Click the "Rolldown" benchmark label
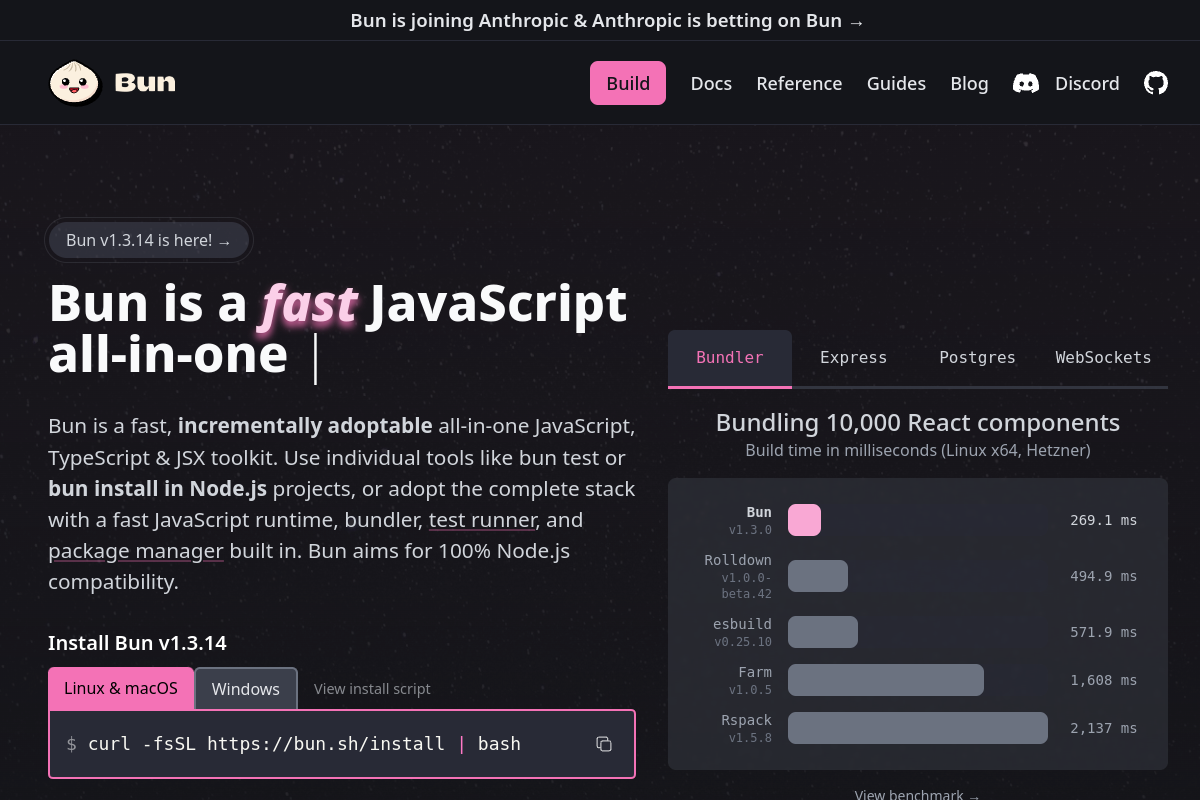1200x800 pixels. [738, 560]
